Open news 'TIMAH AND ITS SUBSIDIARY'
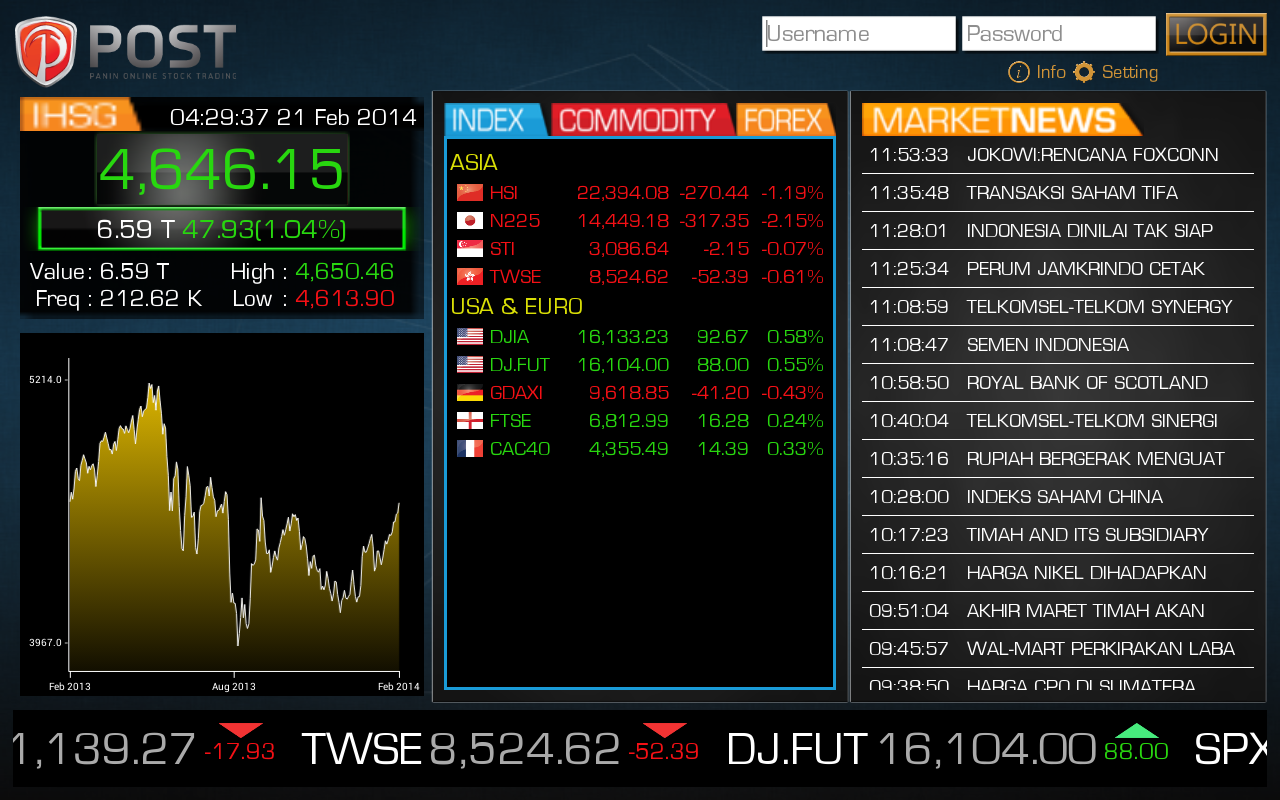 pos(1058,535)
